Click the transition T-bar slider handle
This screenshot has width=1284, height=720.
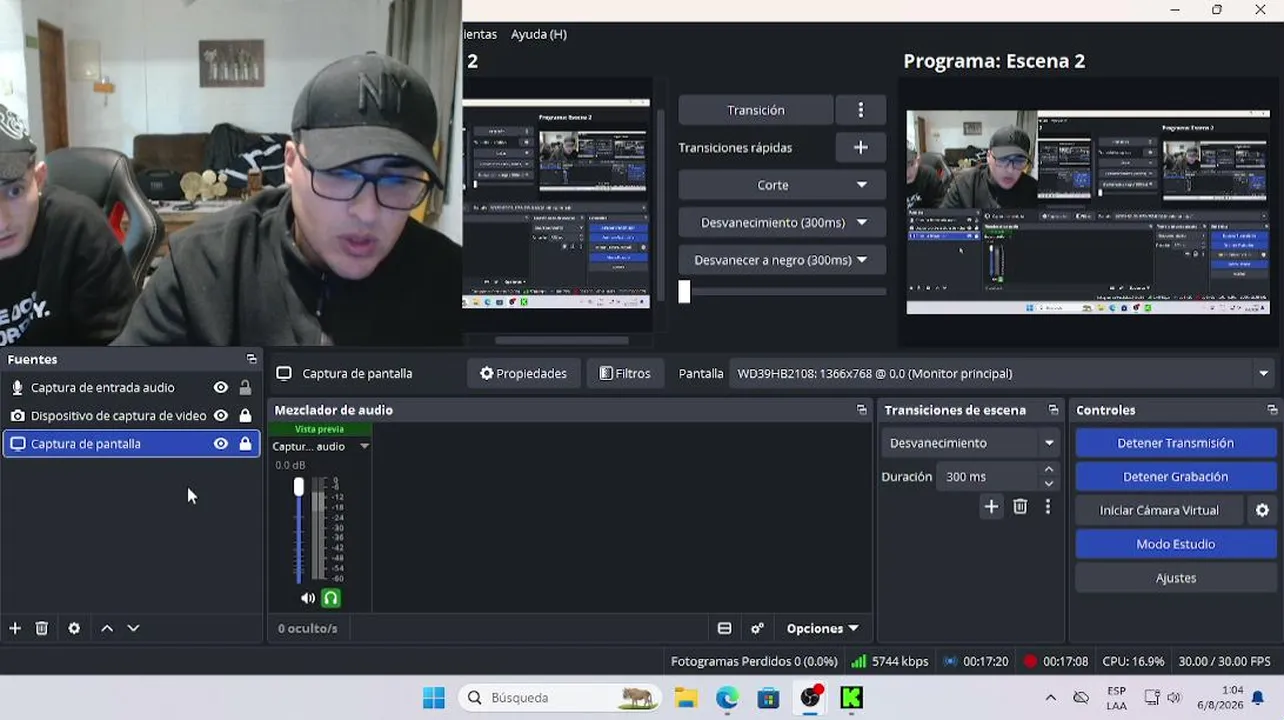click(x=684, y=291)
